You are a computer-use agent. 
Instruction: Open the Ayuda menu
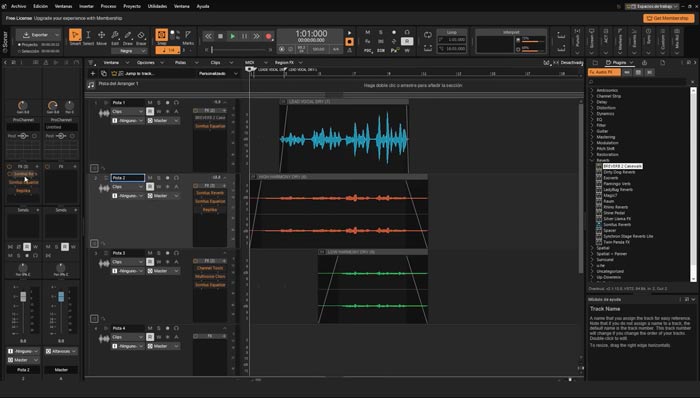pyautogui.click(x=203, y=6)
